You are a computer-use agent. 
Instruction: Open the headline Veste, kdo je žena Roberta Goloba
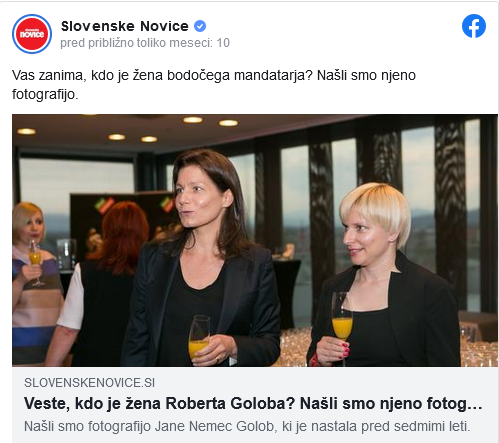point(253,404)
